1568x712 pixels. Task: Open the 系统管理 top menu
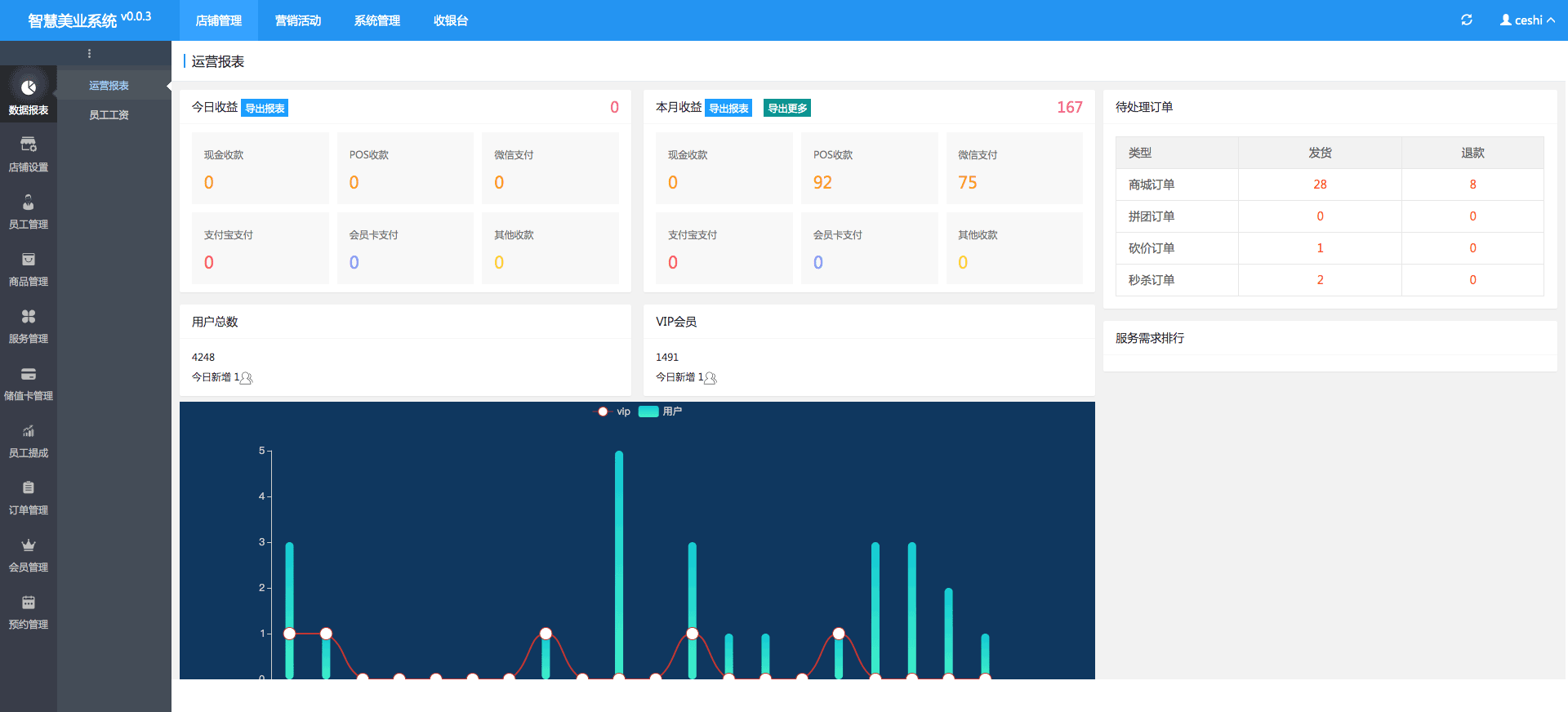pos(377,20)
